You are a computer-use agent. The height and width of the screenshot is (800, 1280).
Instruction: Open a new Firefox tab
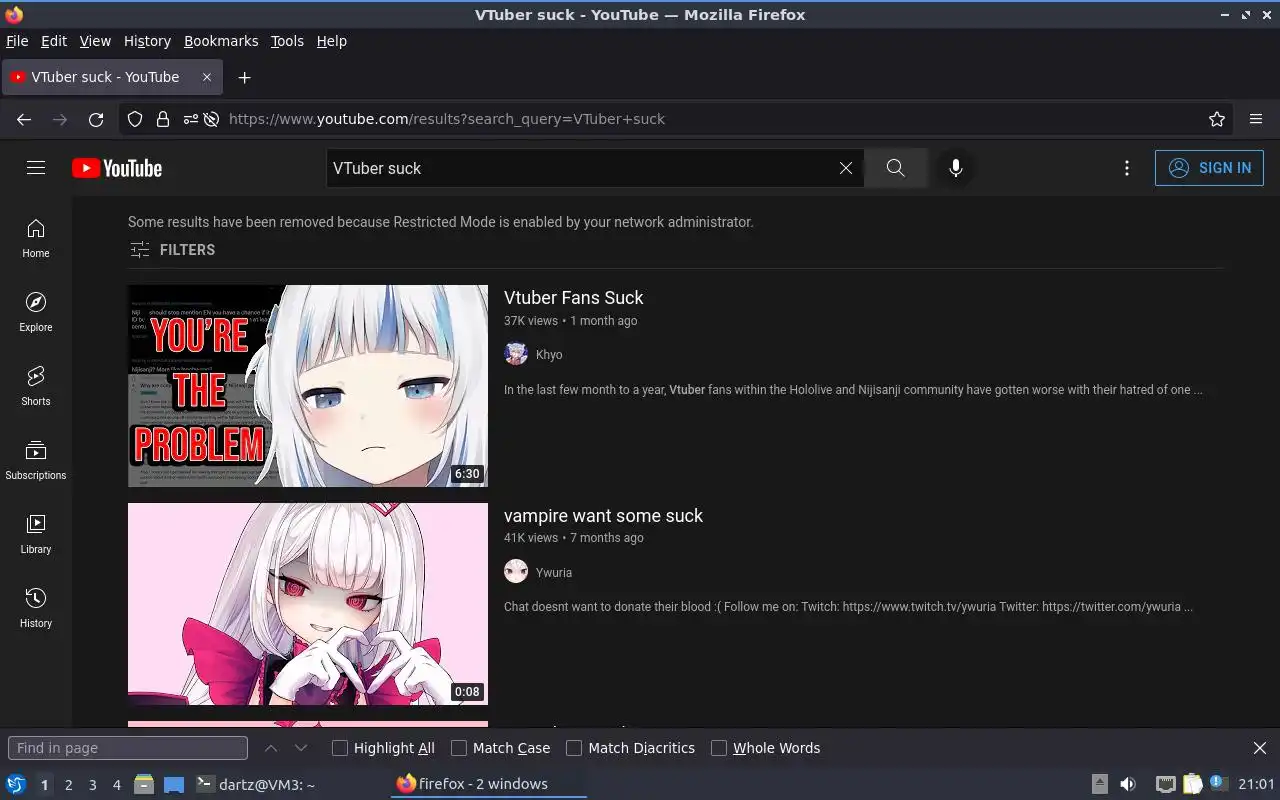click(x=244, y=77)
